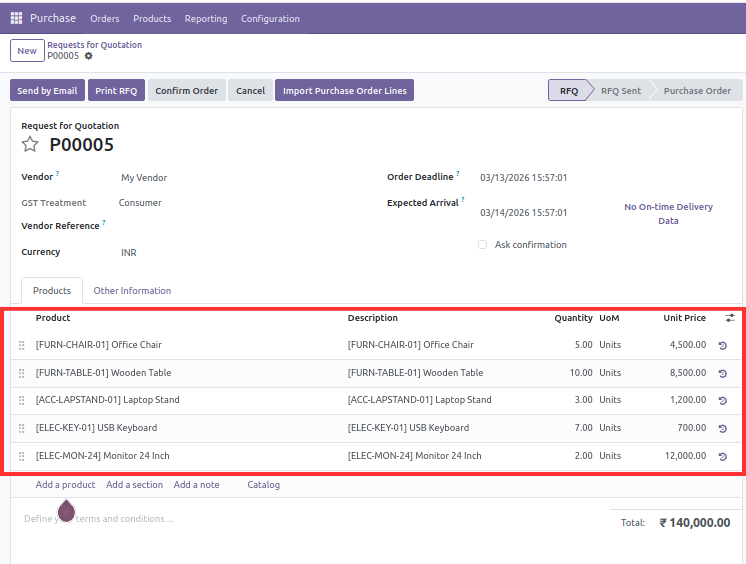Click product cell [FURN-TABLE-01] Wooden Table
The width and height of the screenshot is (746, 564).
click(x=103, y=373)
